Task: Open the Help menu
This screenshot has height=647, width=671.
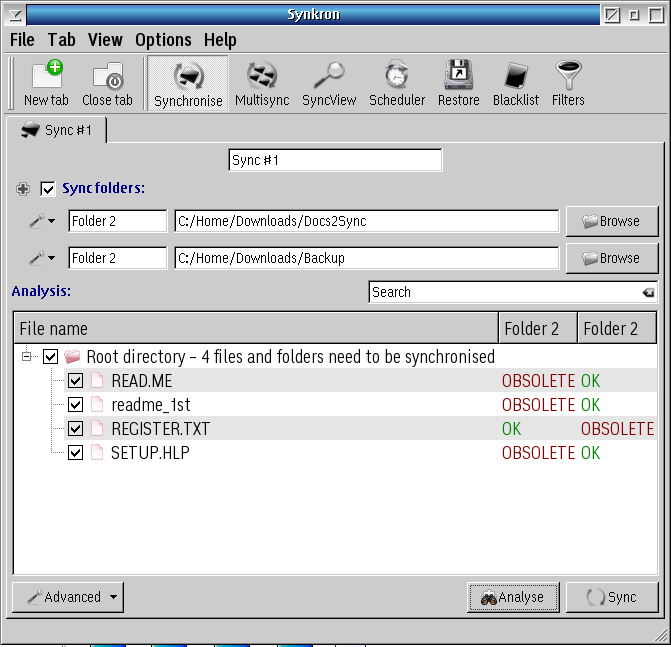Action: tap(220, 40)
